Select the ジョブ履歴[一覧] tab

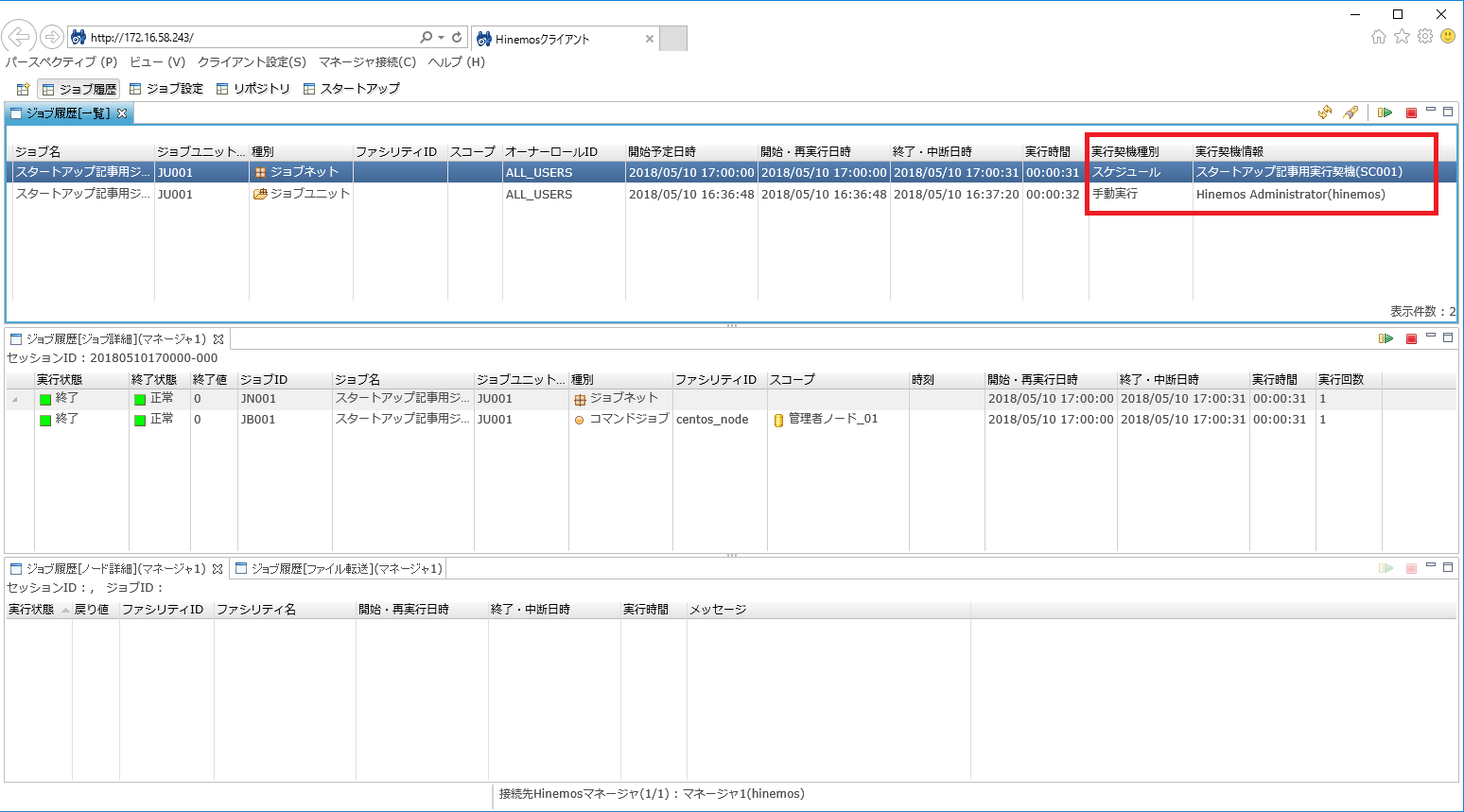click(x=68, y=113)
